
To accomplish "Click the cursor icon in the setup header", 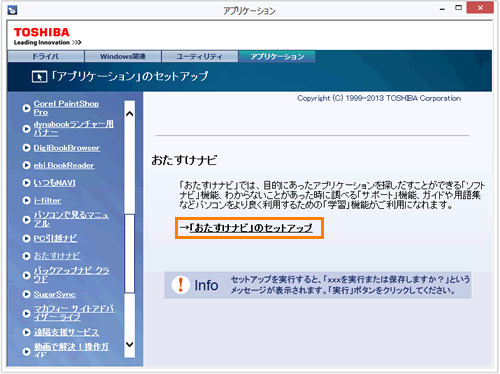I will pyautogui.click(x=39, y=77).
